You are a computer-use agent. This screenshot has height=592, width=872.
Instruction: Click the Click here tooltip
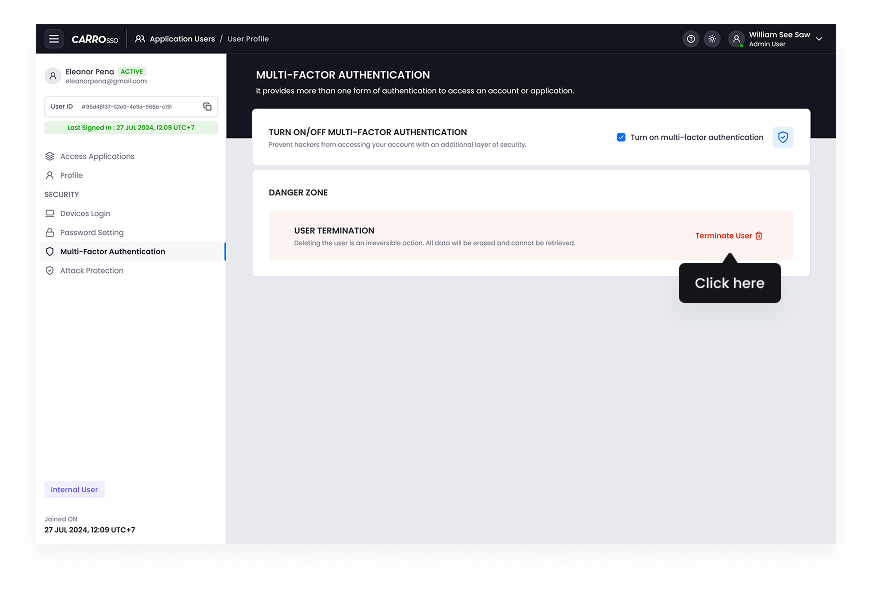729,283
